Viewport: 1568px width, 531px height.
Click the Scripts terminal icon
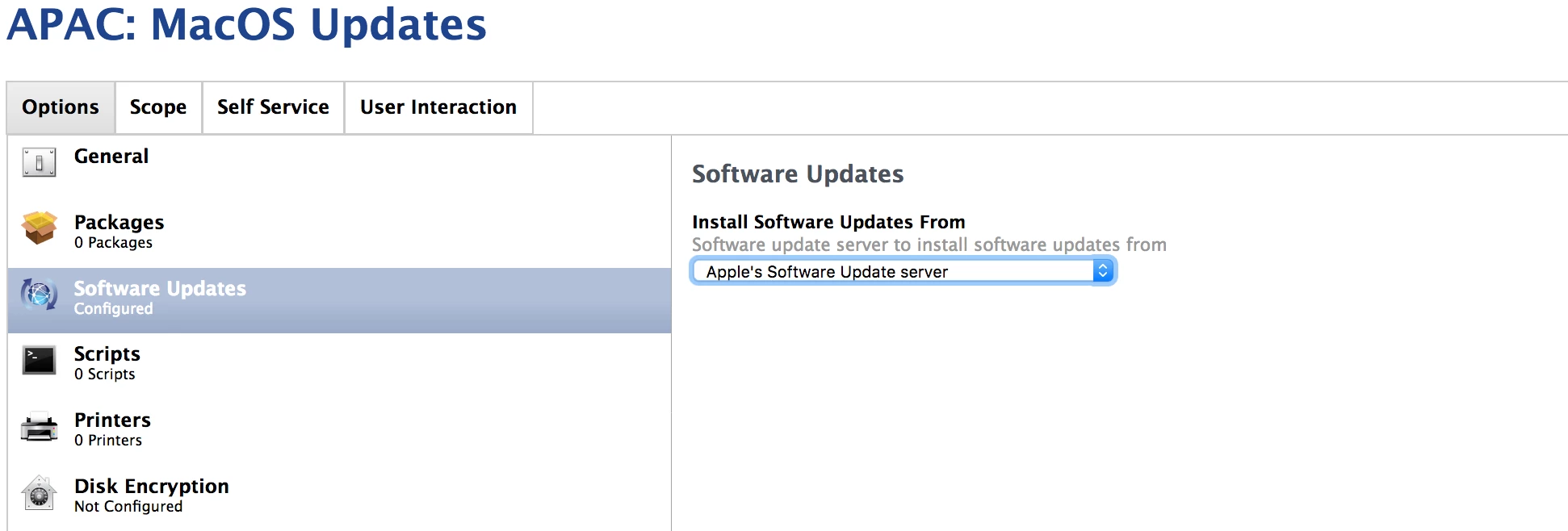point(39,361)
